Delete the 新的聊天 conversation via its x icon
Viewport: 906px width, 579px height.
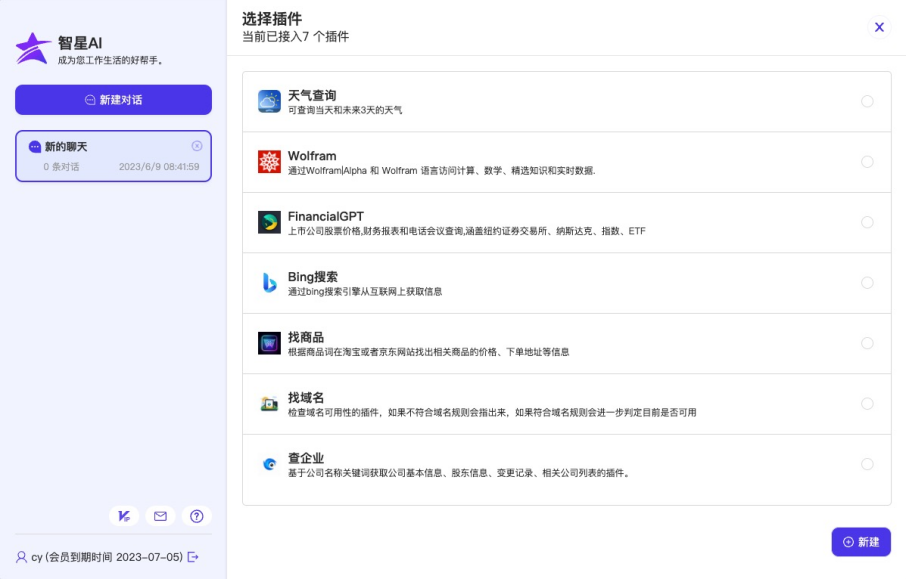click(x=197, y=146)
